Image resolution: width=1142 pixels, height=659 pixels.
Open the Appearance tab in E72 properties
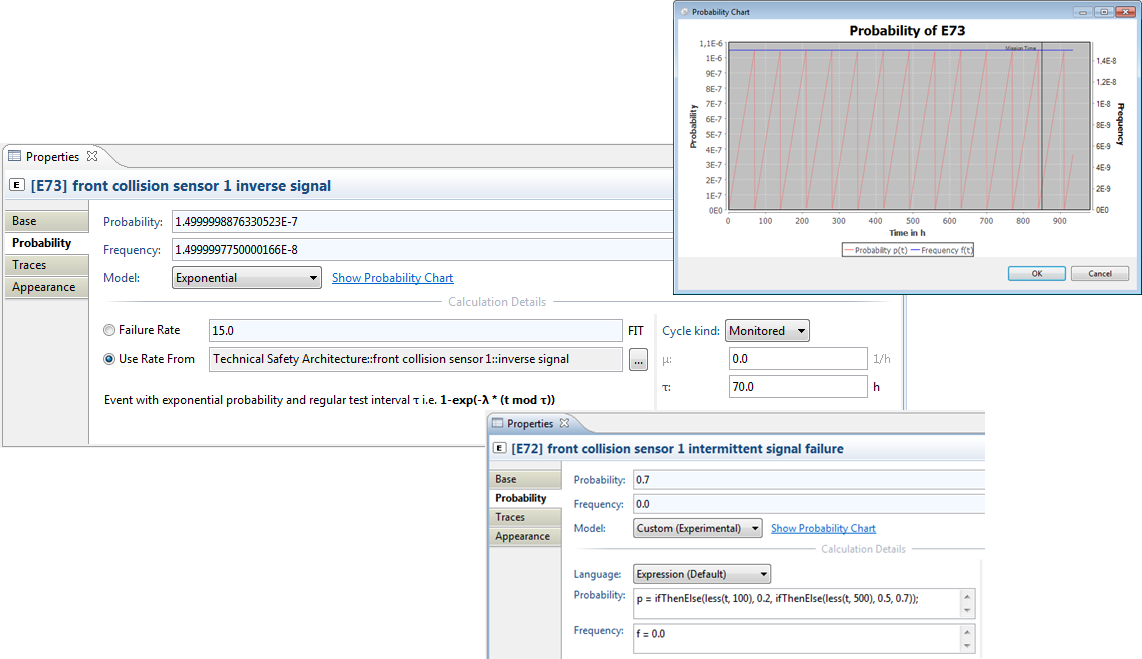(522, 536)
